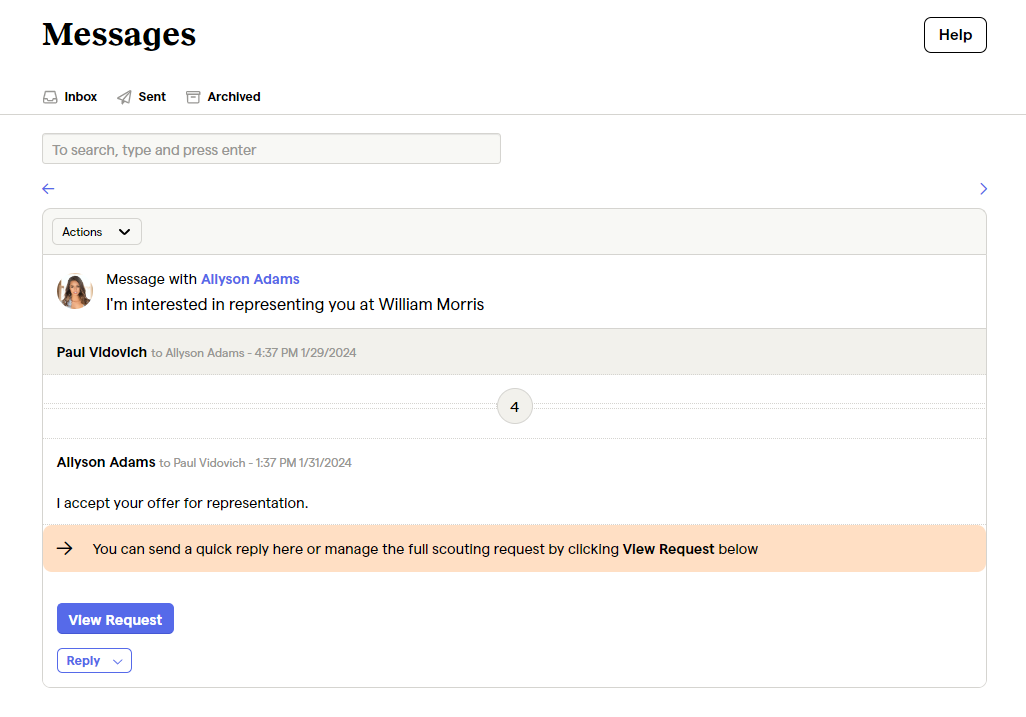The height and width of the screenshot is (717, 1026).
Task: Focus the message search field
Action: (272, 149)
